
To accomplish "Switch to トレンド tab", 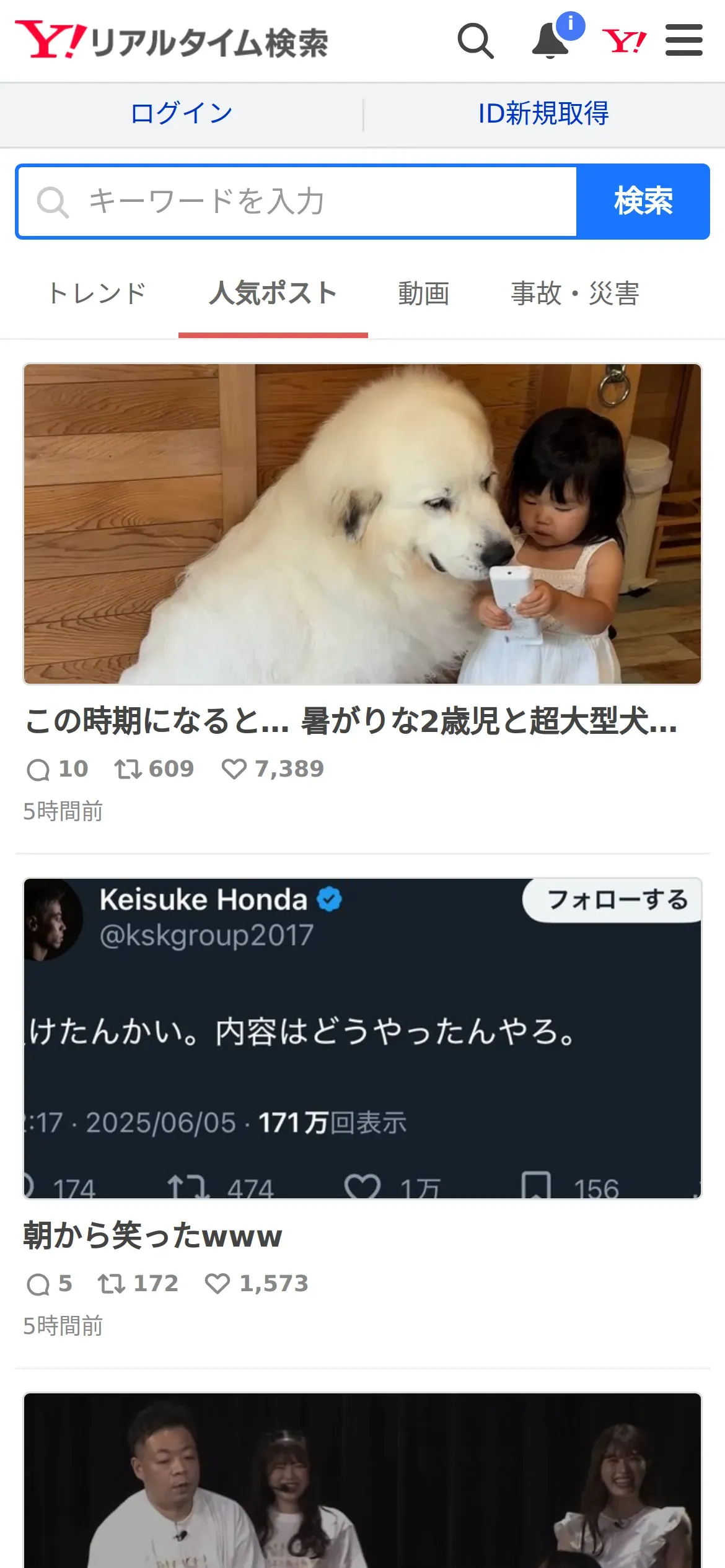I will (97, 294).
